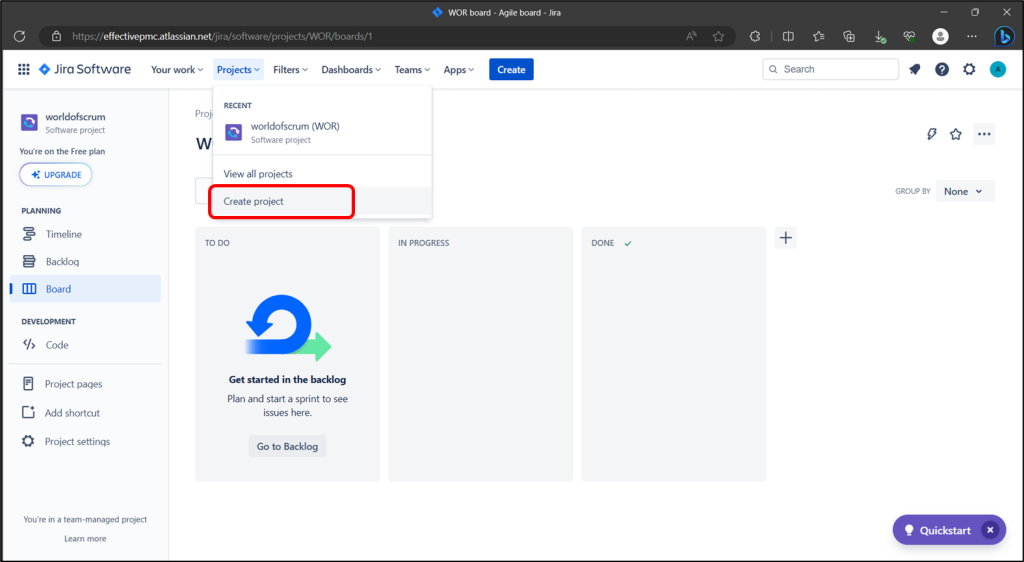Expand the Teams dropdown
The width and height of the screenshot is (1024, 562).
tap(412, 70)
